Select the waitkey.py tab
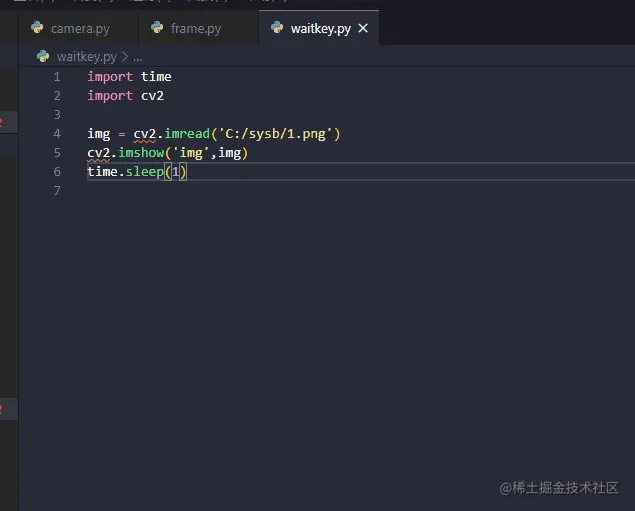Image resolution: width=635 pixels, height=511 pixels. [x=319, y=28]
